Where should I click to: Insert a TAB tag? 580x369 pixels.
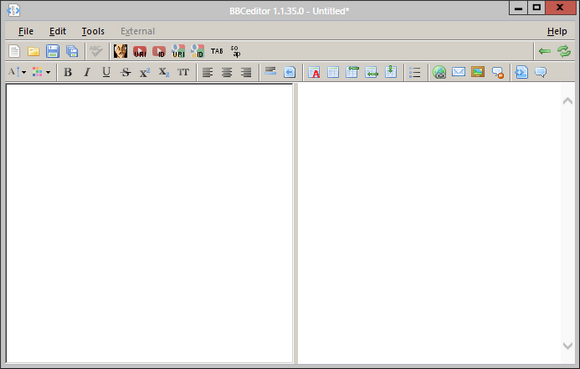tap(217, 51)
